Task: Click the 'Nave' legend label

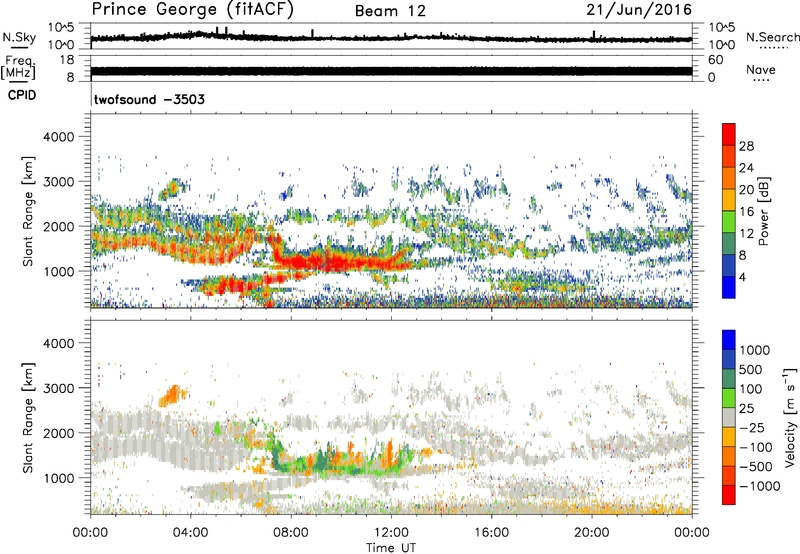Action: coord(761,69)
